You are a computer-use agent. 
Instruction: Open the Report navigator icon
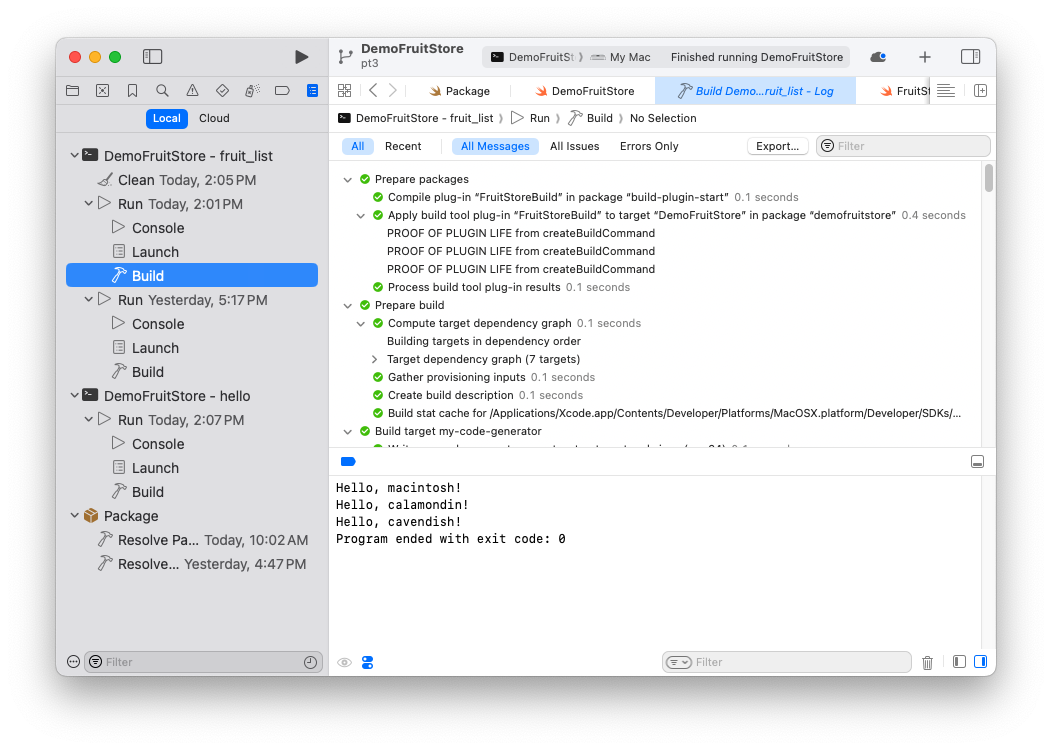[x=313, y=91]
